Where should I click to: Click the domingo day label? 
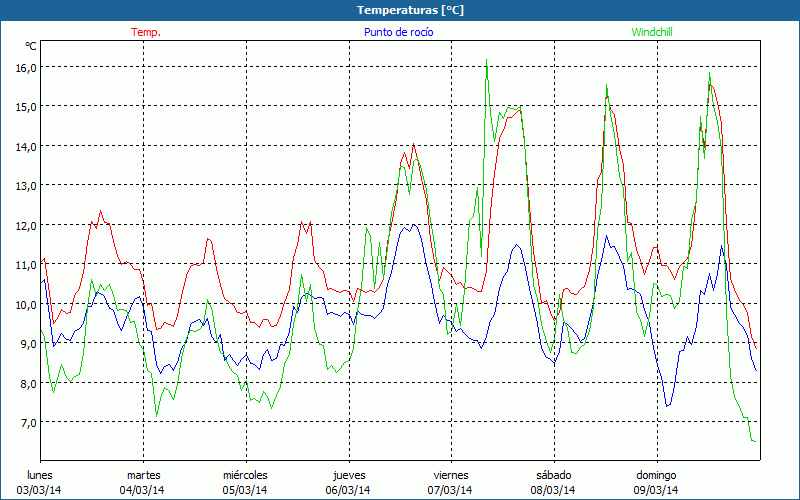(x=656, y=475)
